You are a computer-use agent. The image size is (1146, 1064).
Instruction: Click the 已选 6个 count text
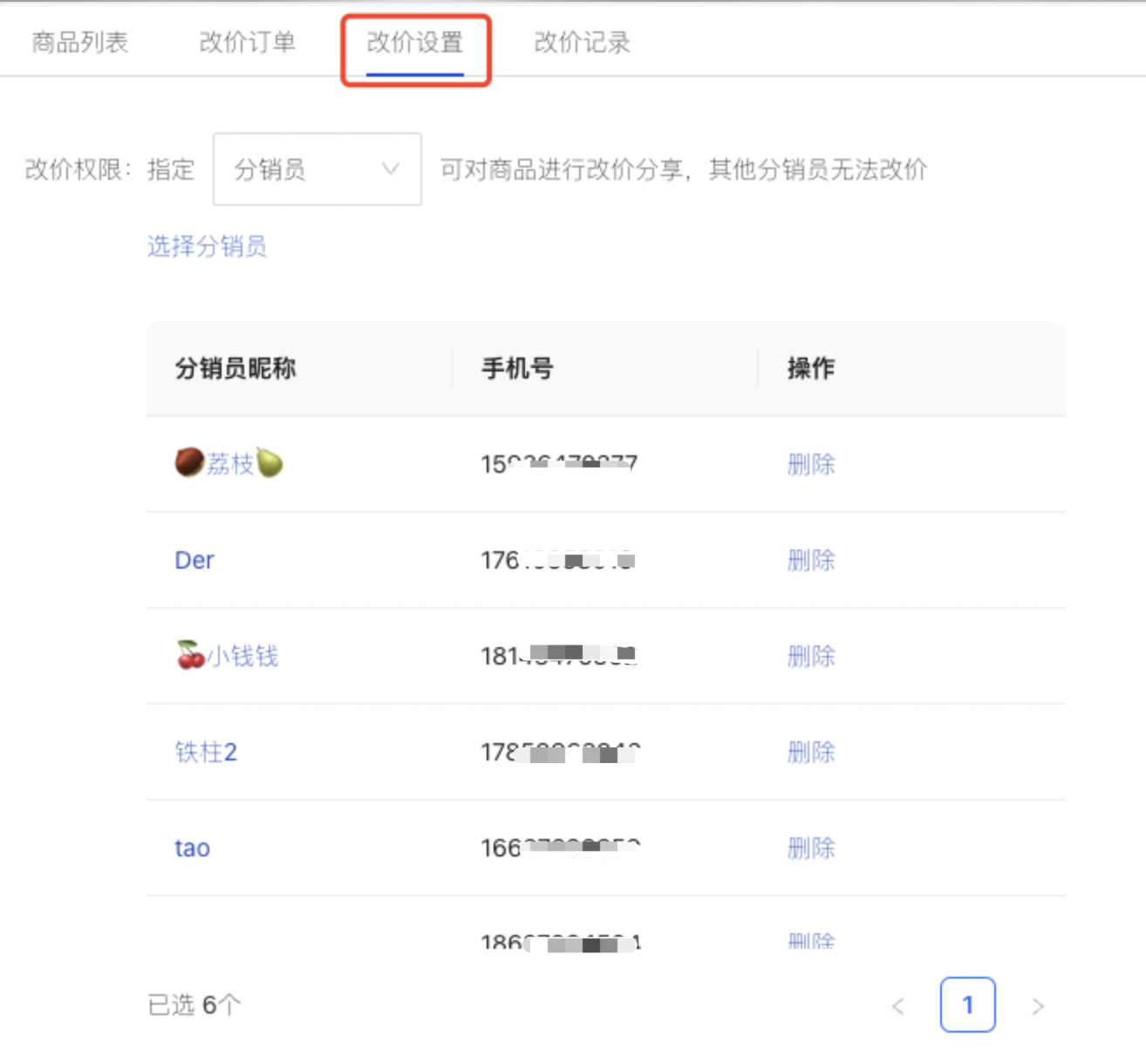pyautogui.click(x=194, y=1005)
